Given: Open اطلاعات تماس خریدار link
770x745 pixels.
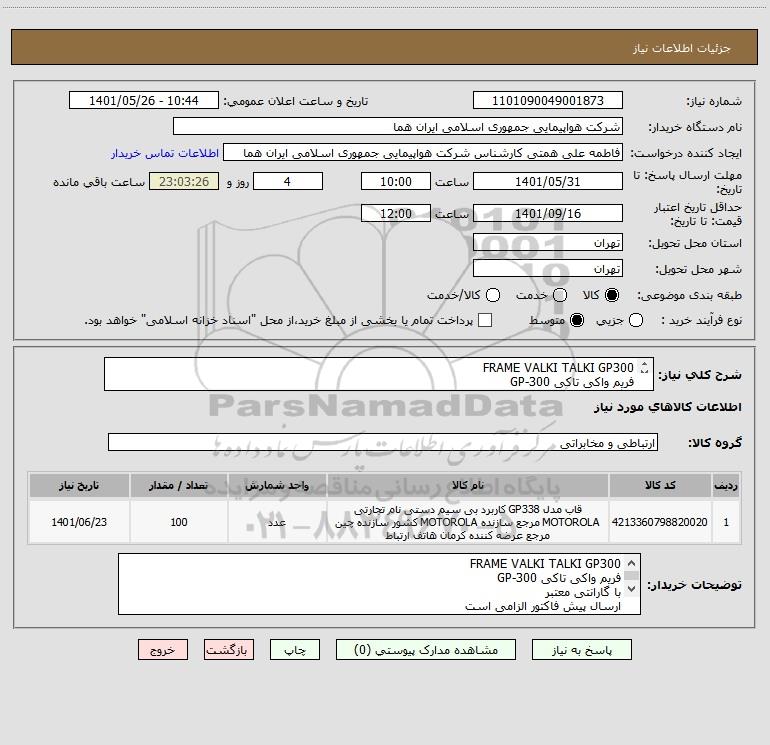Looking at the screenshot, I should click(x=165, y=153).
